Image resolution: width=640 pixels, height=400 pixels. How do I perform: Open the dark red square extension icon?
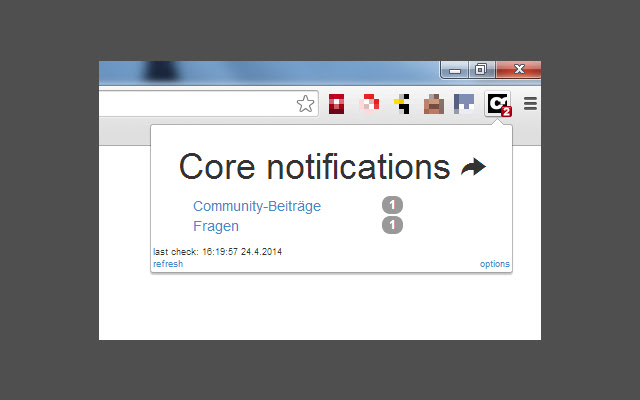[336, 104]
